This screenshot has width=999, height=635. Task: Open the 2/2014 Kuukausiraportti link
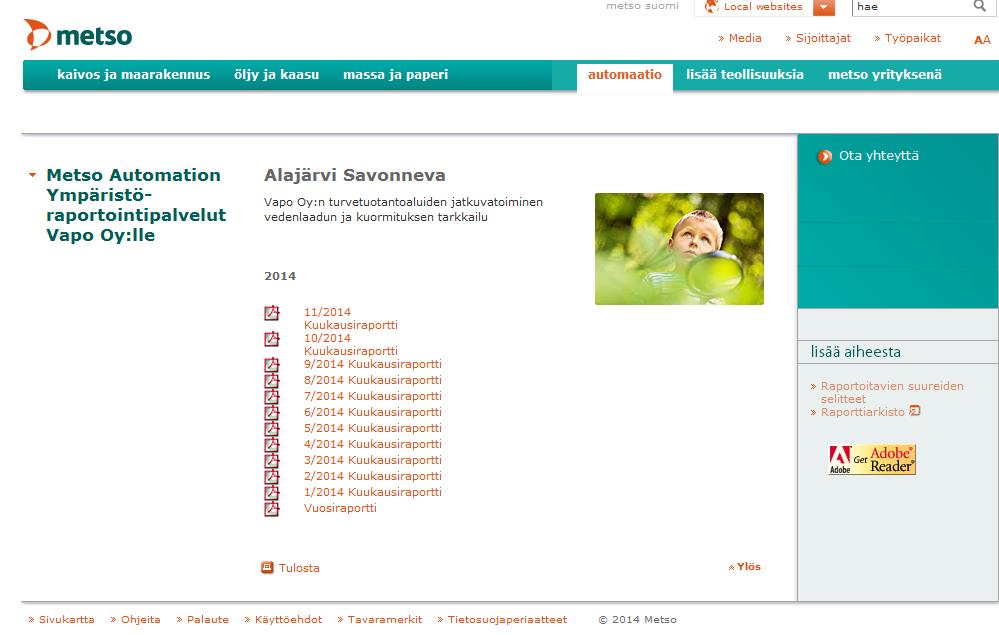[373, 476]
